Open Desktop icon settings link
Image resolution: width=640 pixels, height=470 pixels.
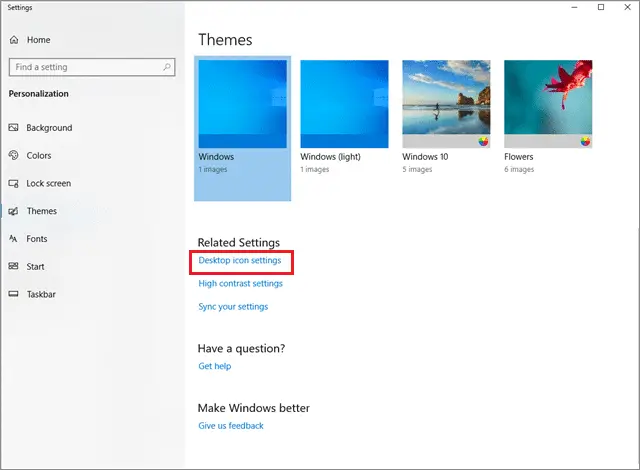coord(240,260)
